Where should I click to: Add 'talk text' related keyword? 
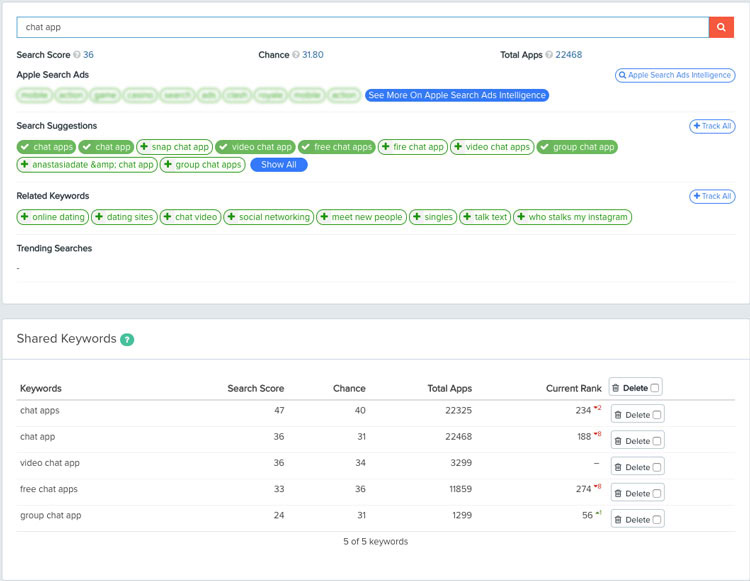485,217
